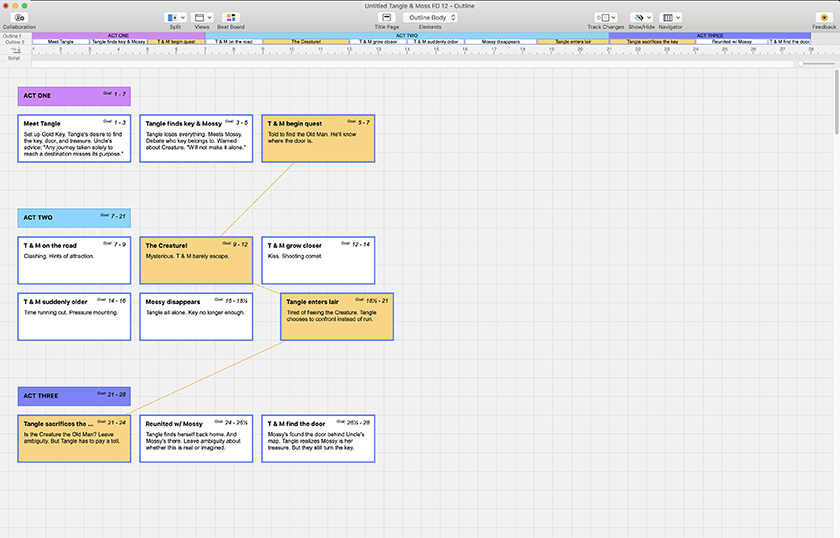The height and width of the screenshot is (538, 840).
Task: Click the Feedback icon
Action: (x=824, y=17)
